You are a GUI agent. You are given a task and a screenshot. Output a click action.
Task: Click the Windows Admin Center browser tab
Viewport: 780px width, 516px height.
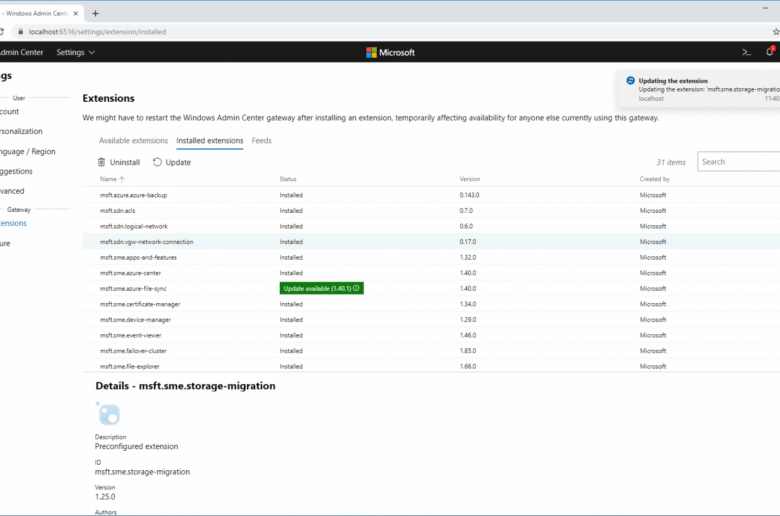(40, 13)
